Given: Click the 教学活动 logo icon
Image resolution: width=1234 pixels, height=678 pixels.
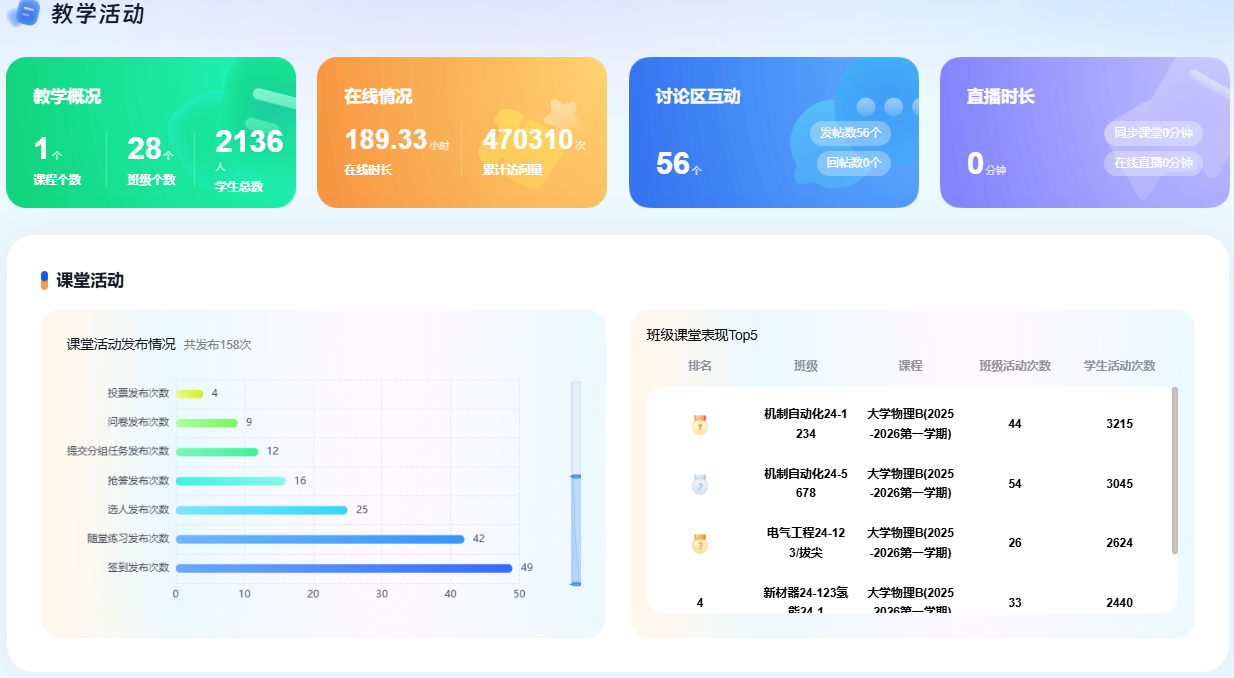Looking at the screenshot, I should click(23, 13).
